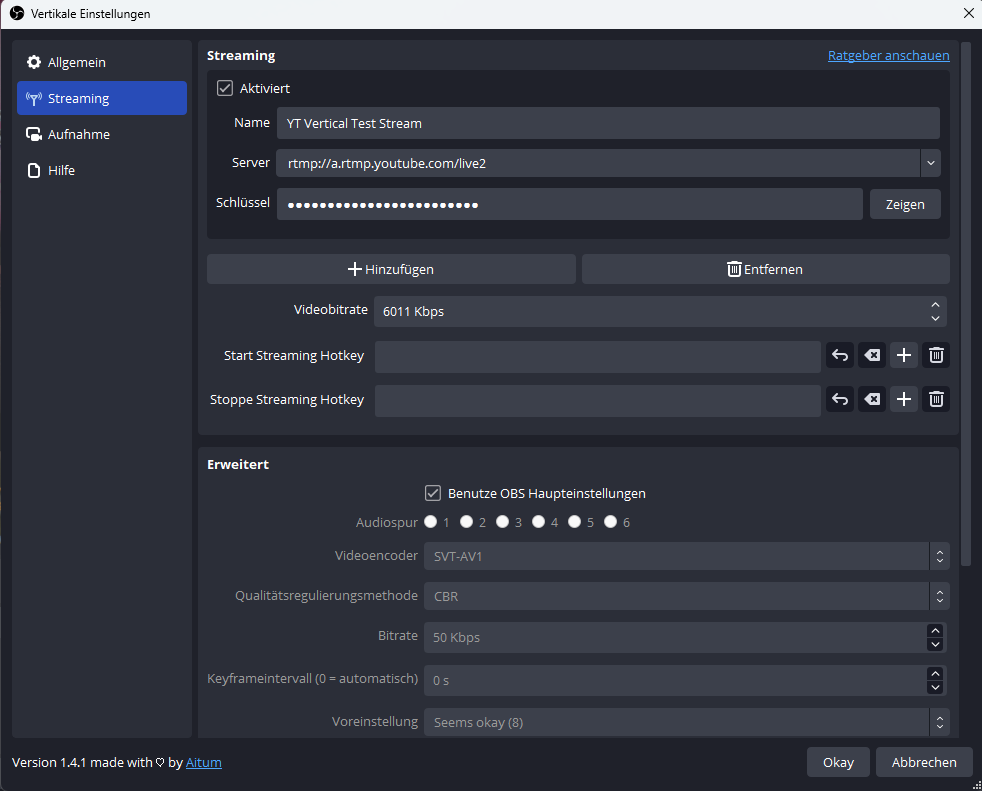
Task: Select Audiospur radio button 3
Action: point(503,522)
